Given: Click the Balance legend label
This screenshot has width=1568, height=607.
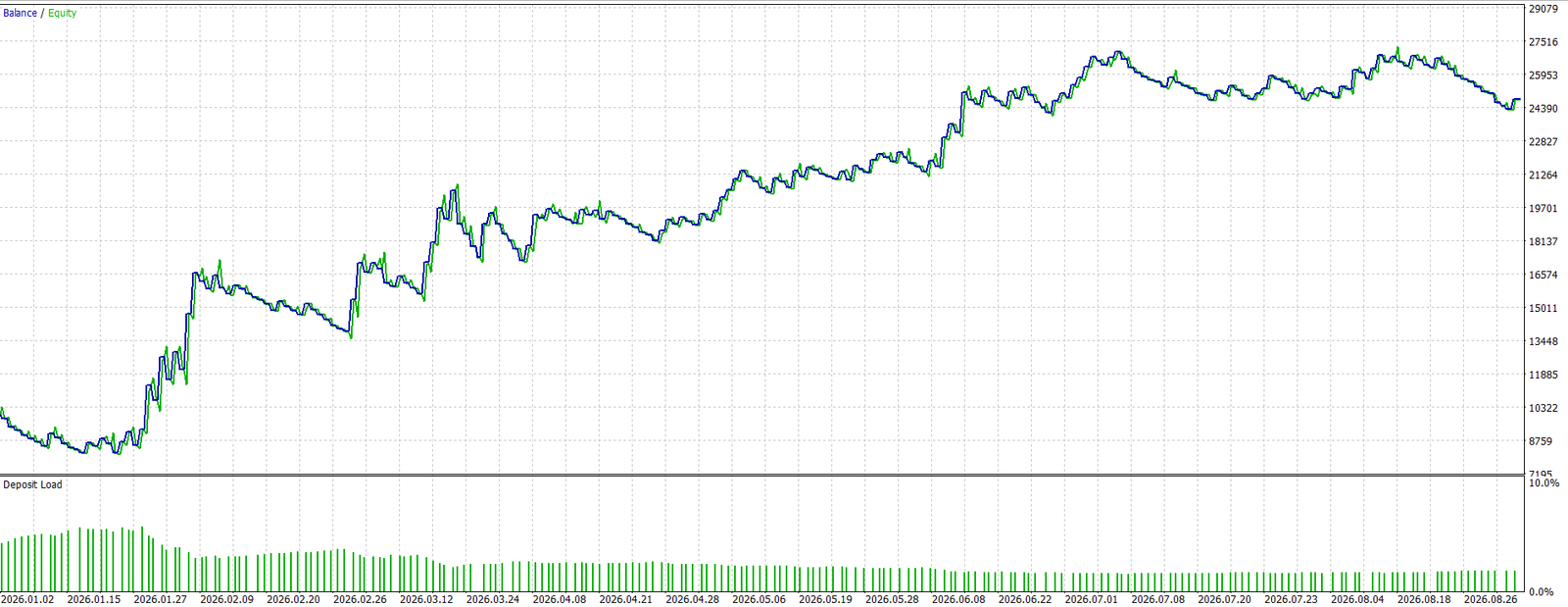Looking at the screenshot, I should (20, 13).
